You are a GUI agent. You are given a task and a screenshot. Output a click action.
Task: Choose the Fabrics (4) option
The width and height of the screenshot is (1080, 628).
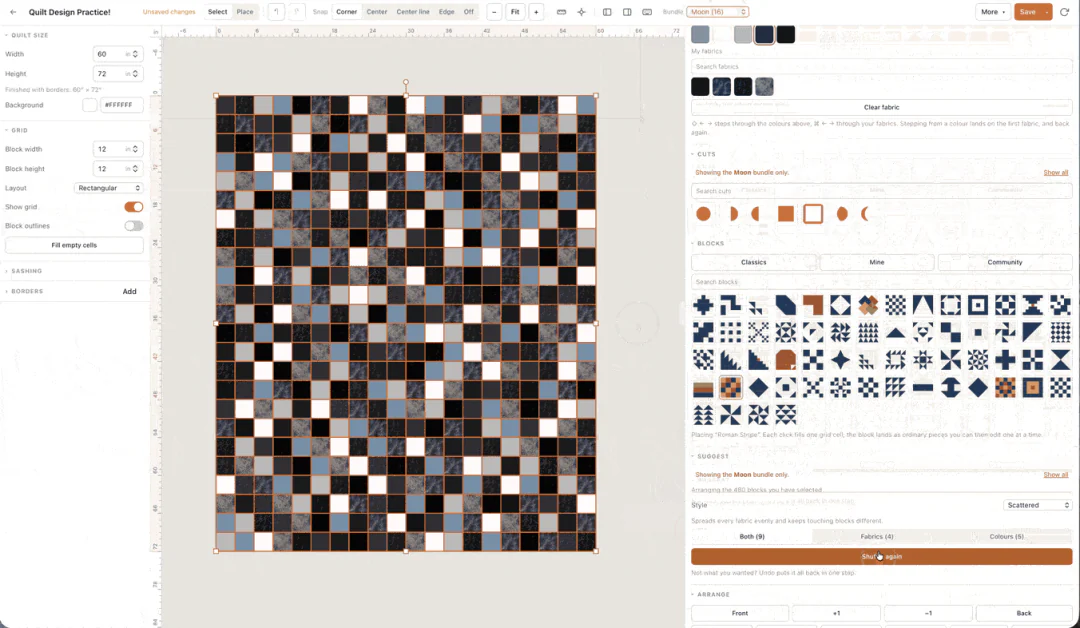(877, 536)
